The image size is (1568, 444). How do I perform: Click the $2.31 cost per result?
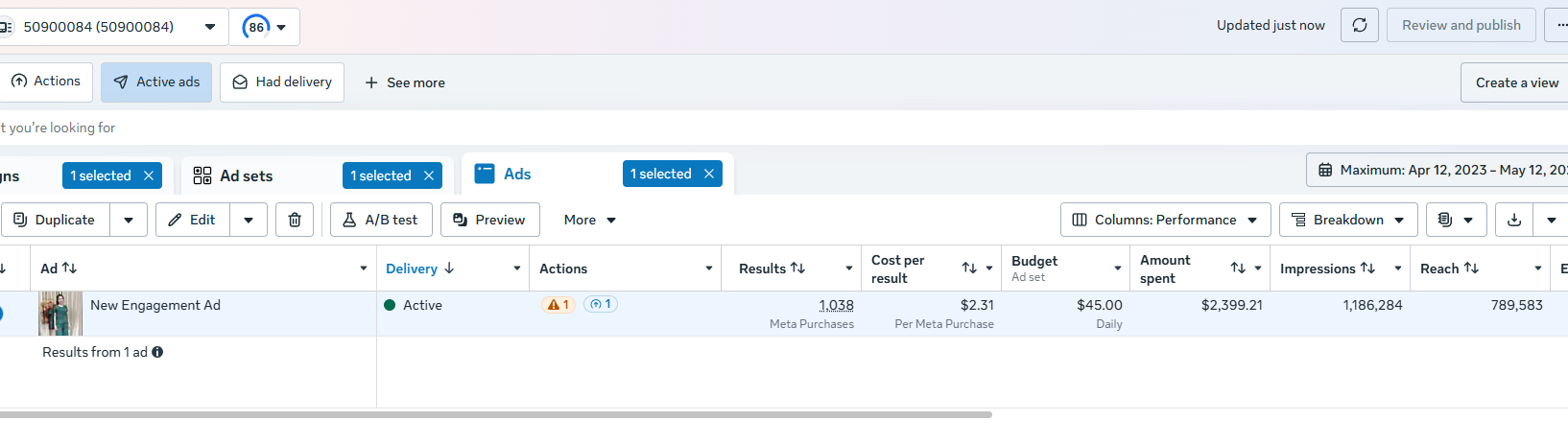pos(977,305)
